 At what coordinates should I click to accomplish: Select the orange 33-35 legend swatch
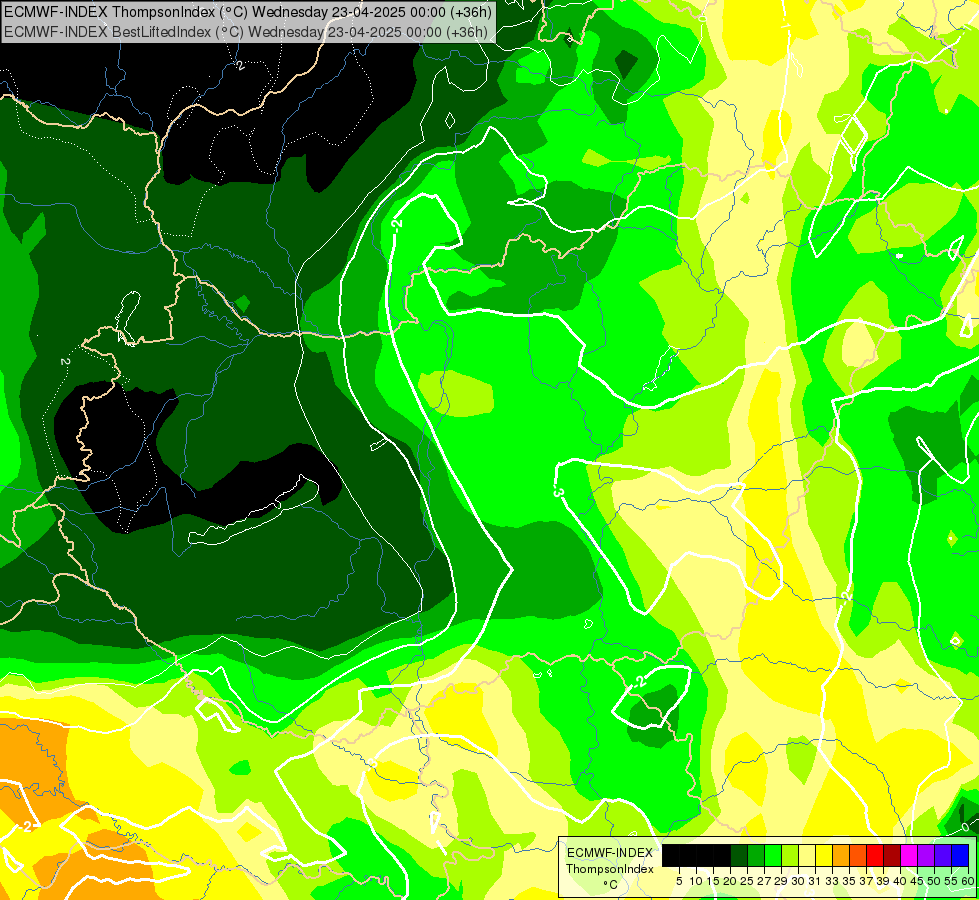coord(841,855)
